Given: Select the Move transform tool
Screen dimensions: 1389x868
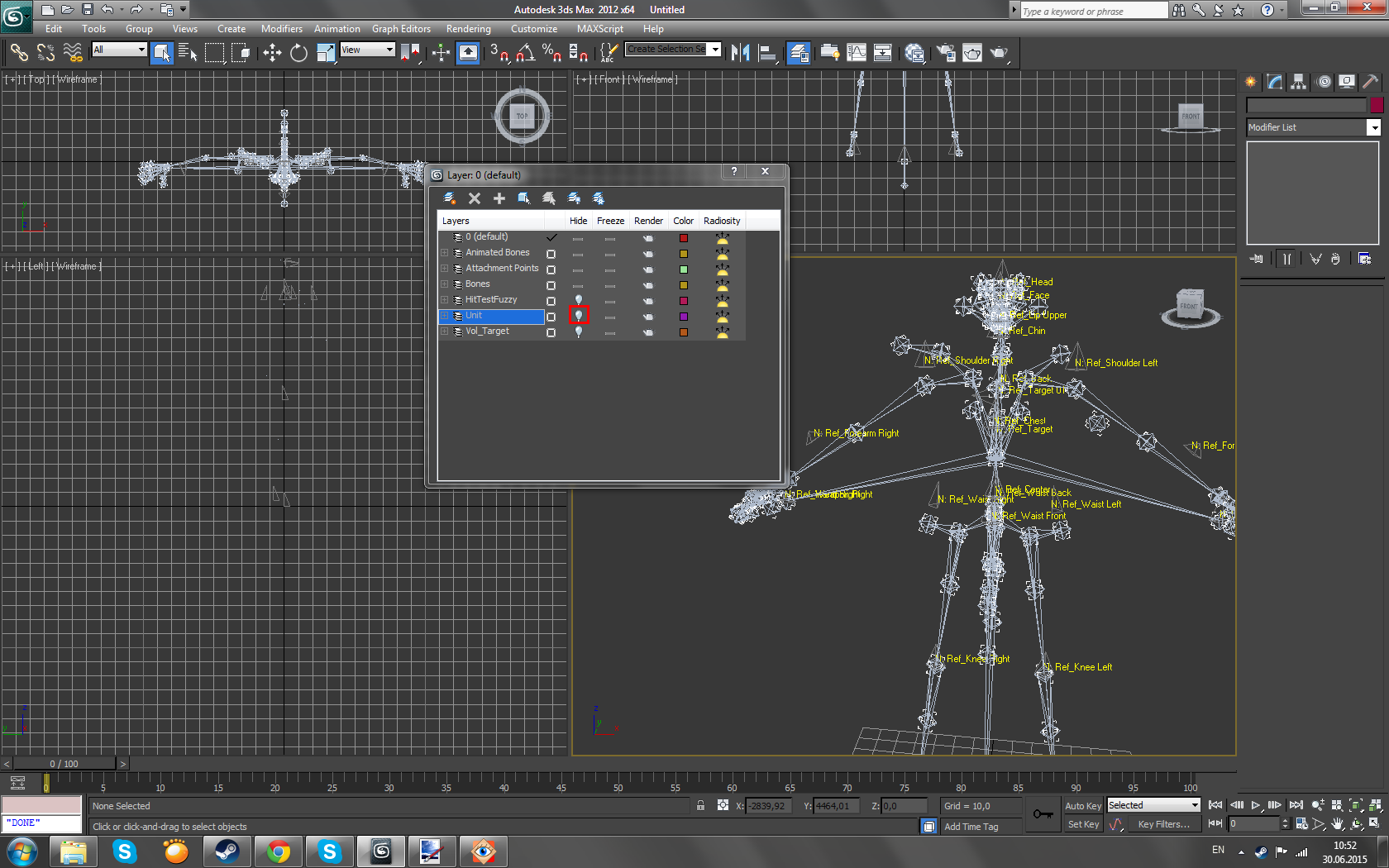Looking at the screenshot, I should 272,53.
